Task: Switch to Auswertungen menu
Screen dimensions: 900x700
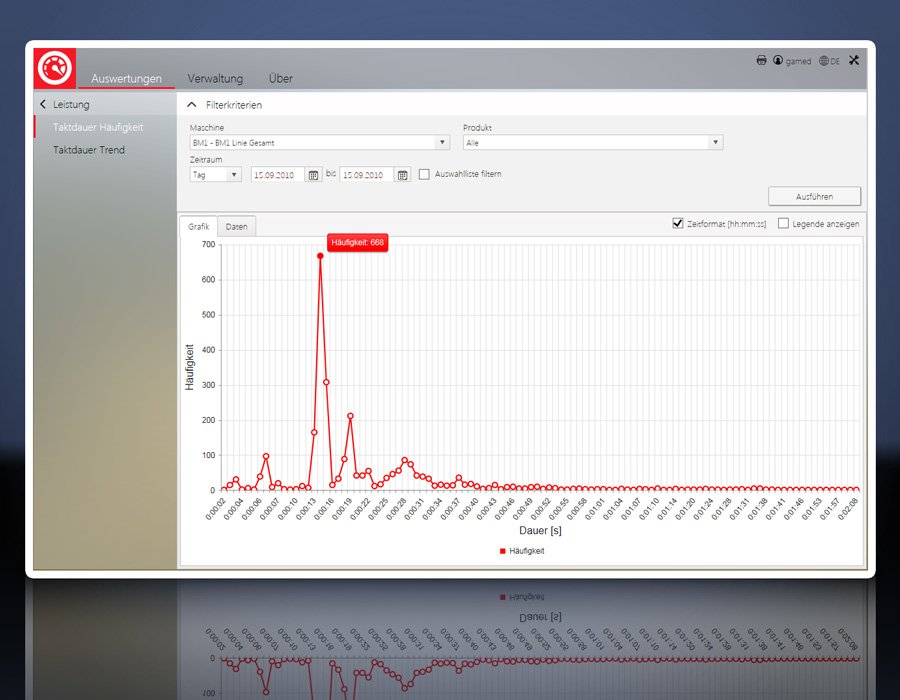Action: click(x=126, y=79)
